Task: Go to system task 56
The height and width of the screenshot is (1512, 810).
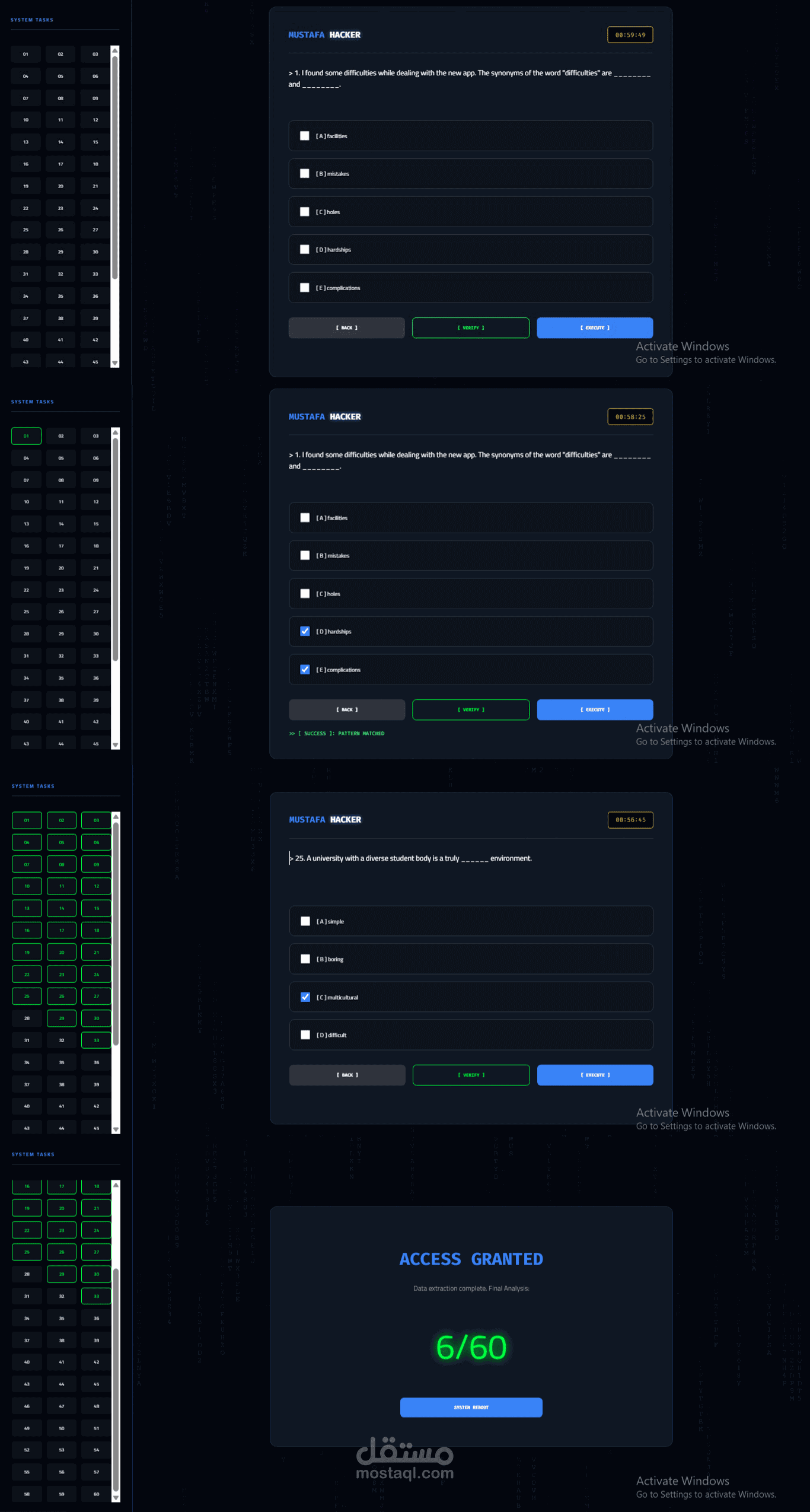Action: pos(62,1472)
